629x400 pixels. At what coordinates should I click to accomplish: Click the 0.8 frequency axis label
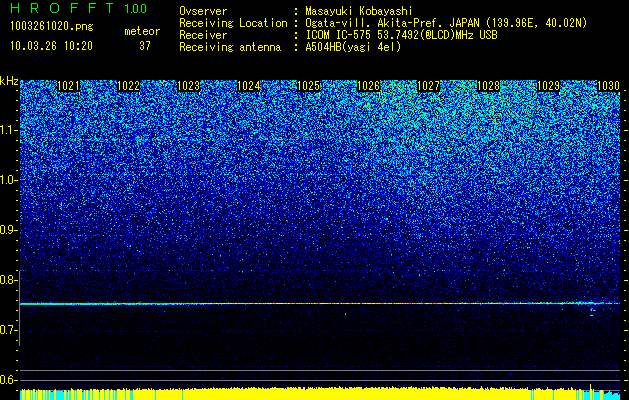[x=8, y=280]
